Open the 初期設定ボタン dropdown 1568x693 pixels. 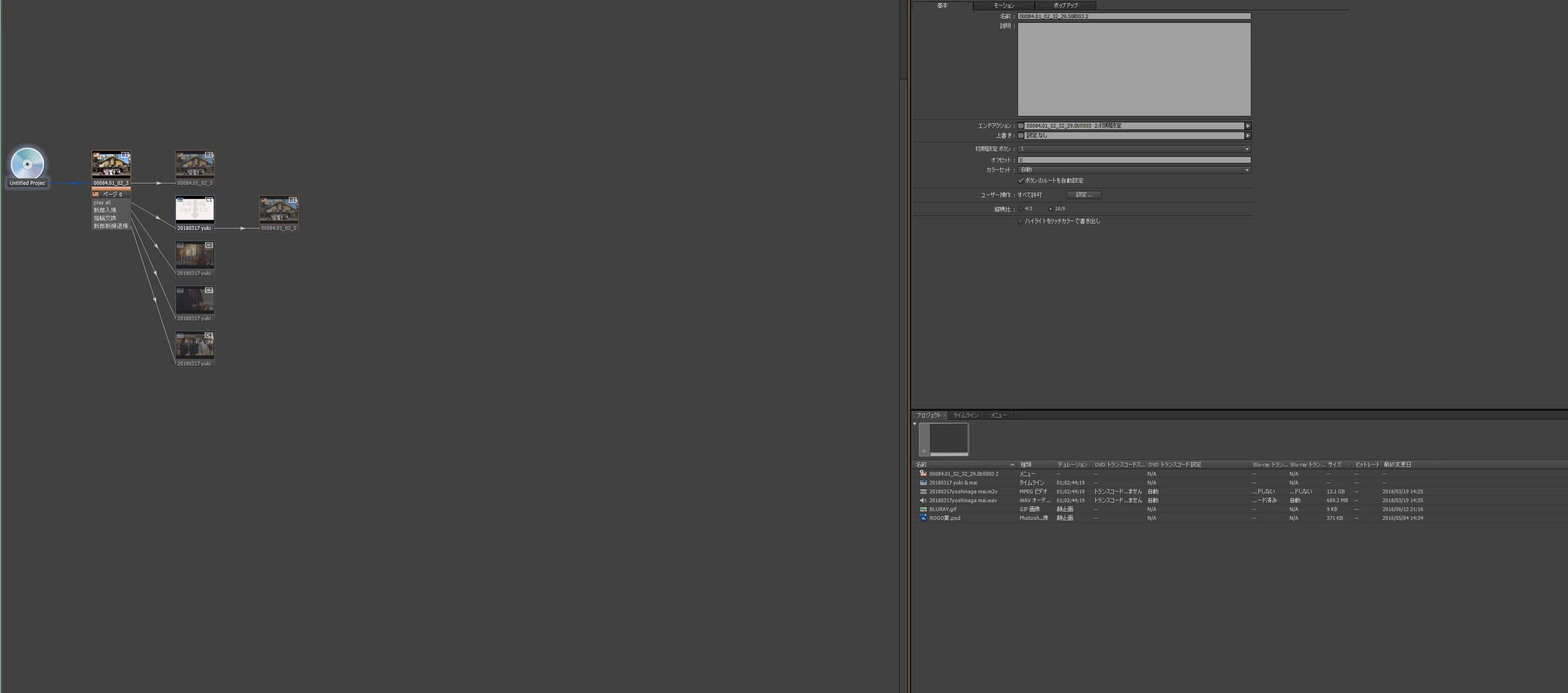(x=1247, y=149)
